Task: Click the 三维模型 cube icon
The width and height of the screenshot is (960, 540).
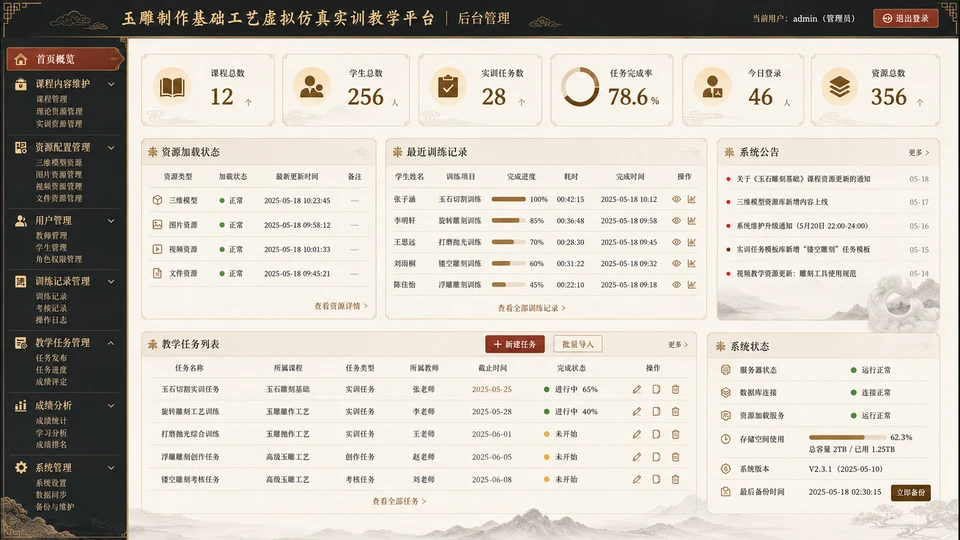Action: pos(157,200)
